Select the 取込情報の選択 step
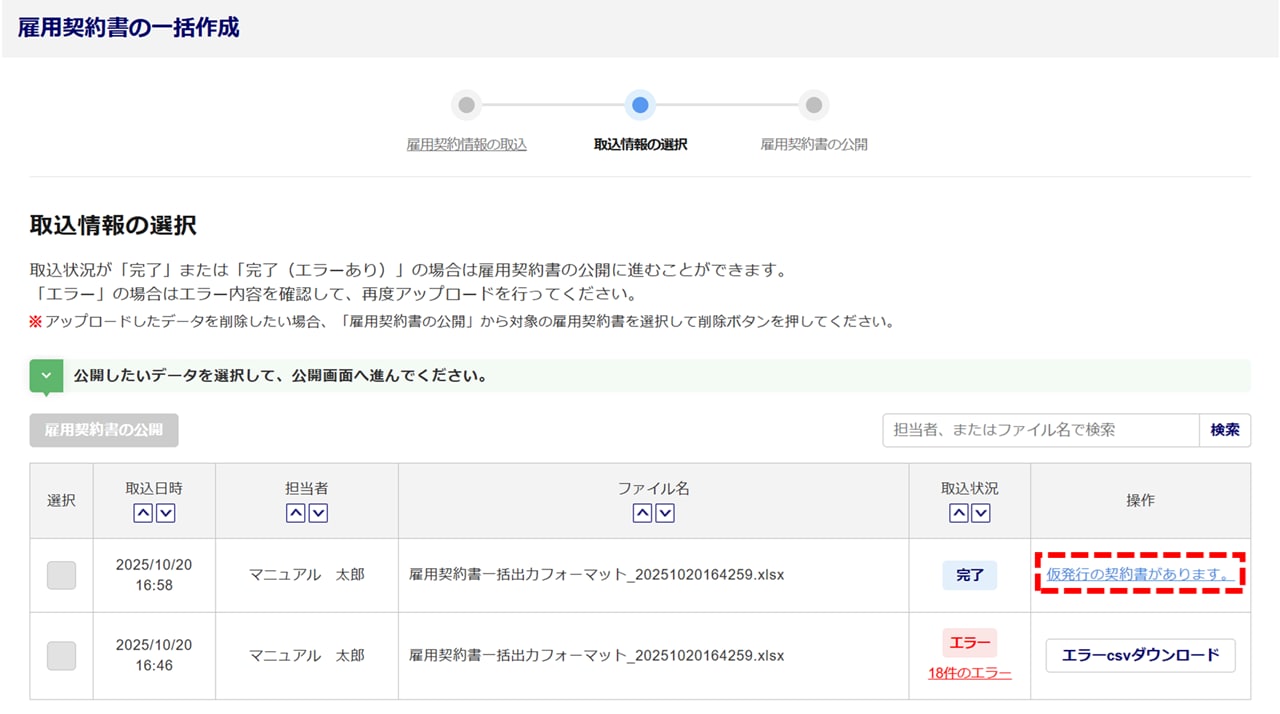The width and height of the screenshot is (1280, 714). [640, 144]
